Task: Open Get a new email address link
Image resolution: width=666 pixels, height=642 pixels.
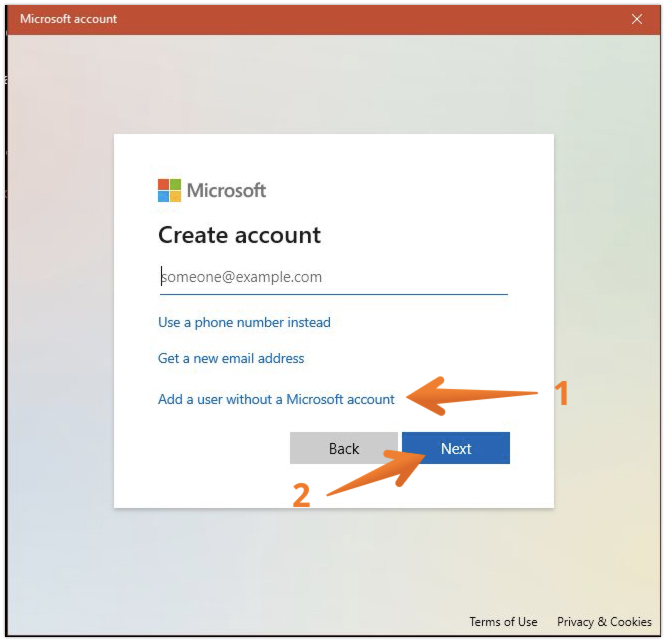Action: 231,358
